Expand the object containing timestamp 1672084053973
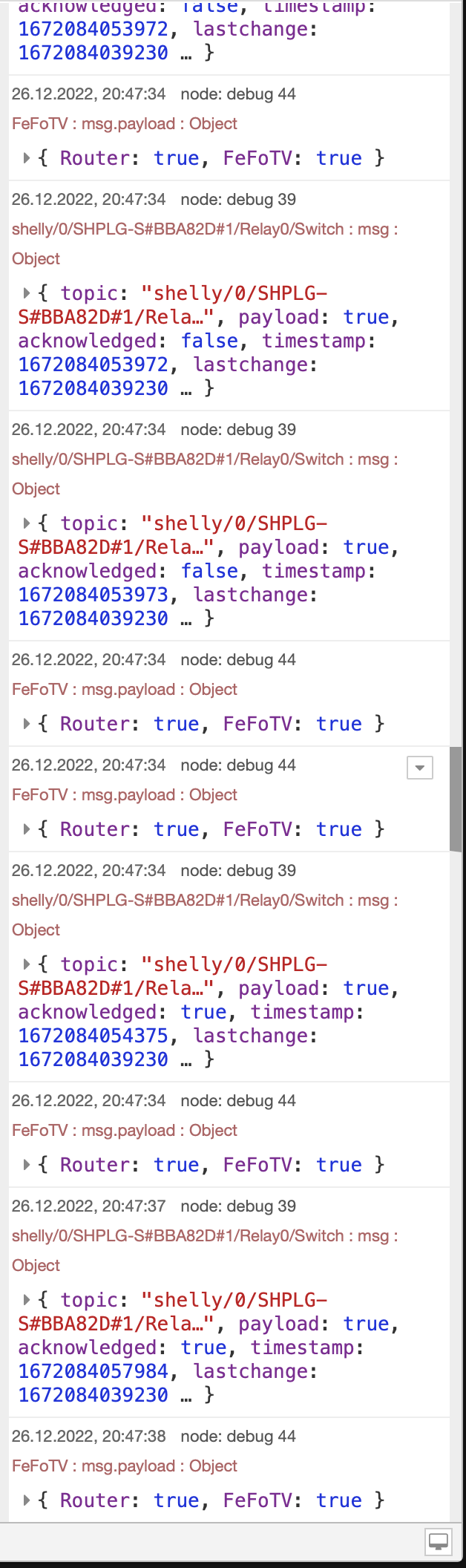This screenshot has height=1568, width=466. coord(27,523)
